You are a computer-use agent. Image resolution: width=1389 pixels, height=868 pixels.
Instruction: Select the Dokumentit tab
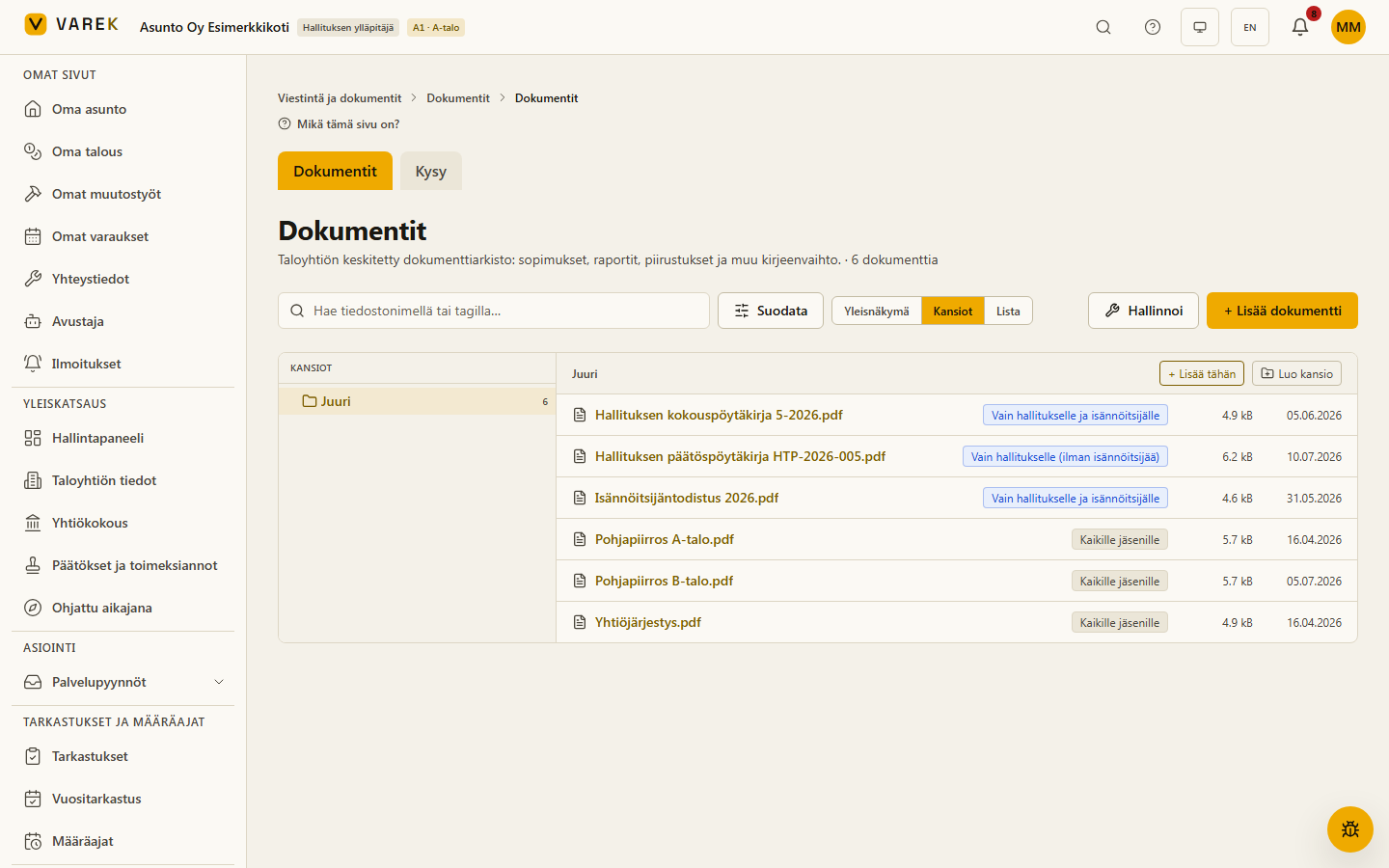[335, 171]
